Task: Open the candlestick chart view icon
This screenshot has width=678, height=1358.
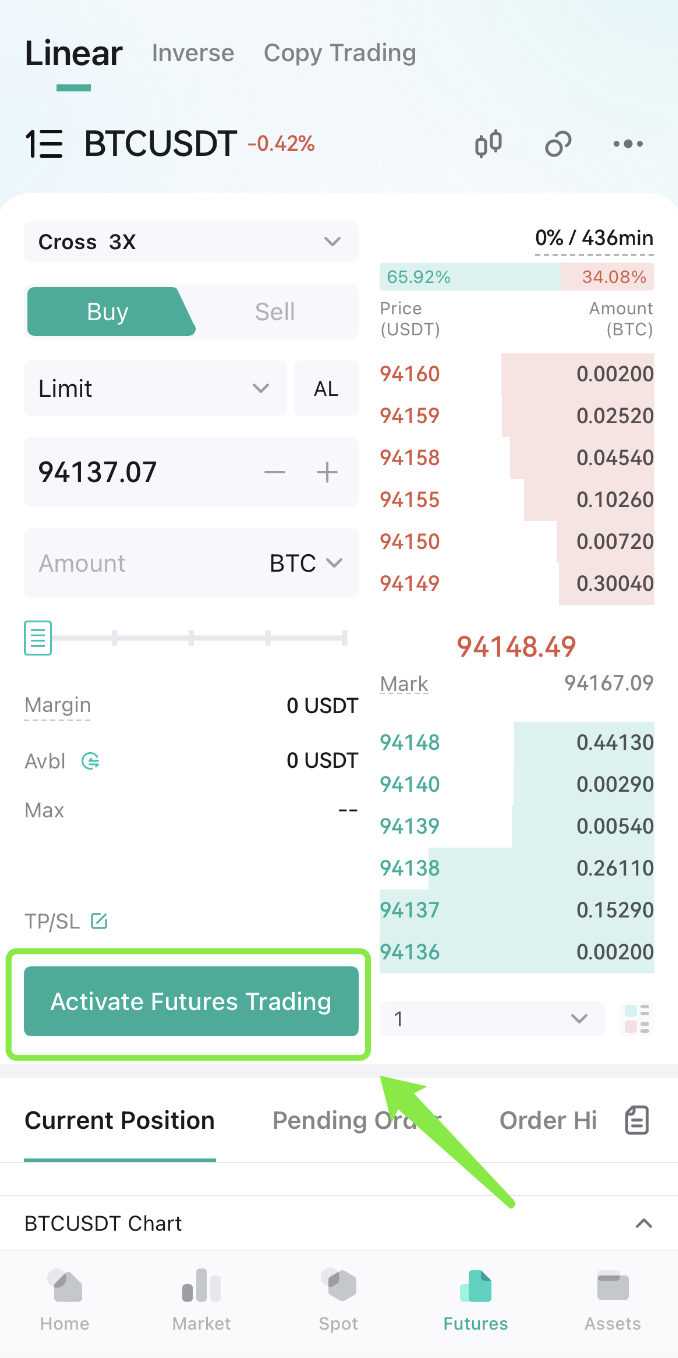Action: 487,144
